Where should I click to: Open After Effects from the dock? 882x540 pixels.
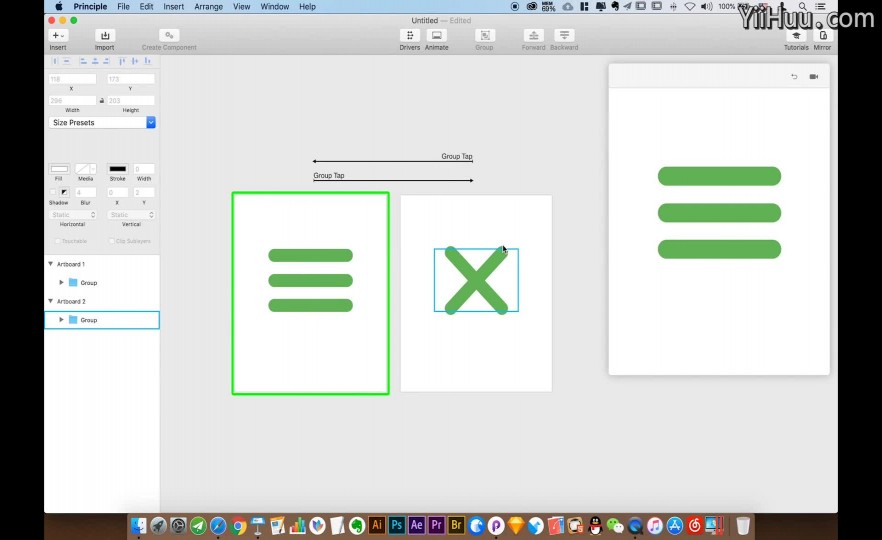(416, 525)
